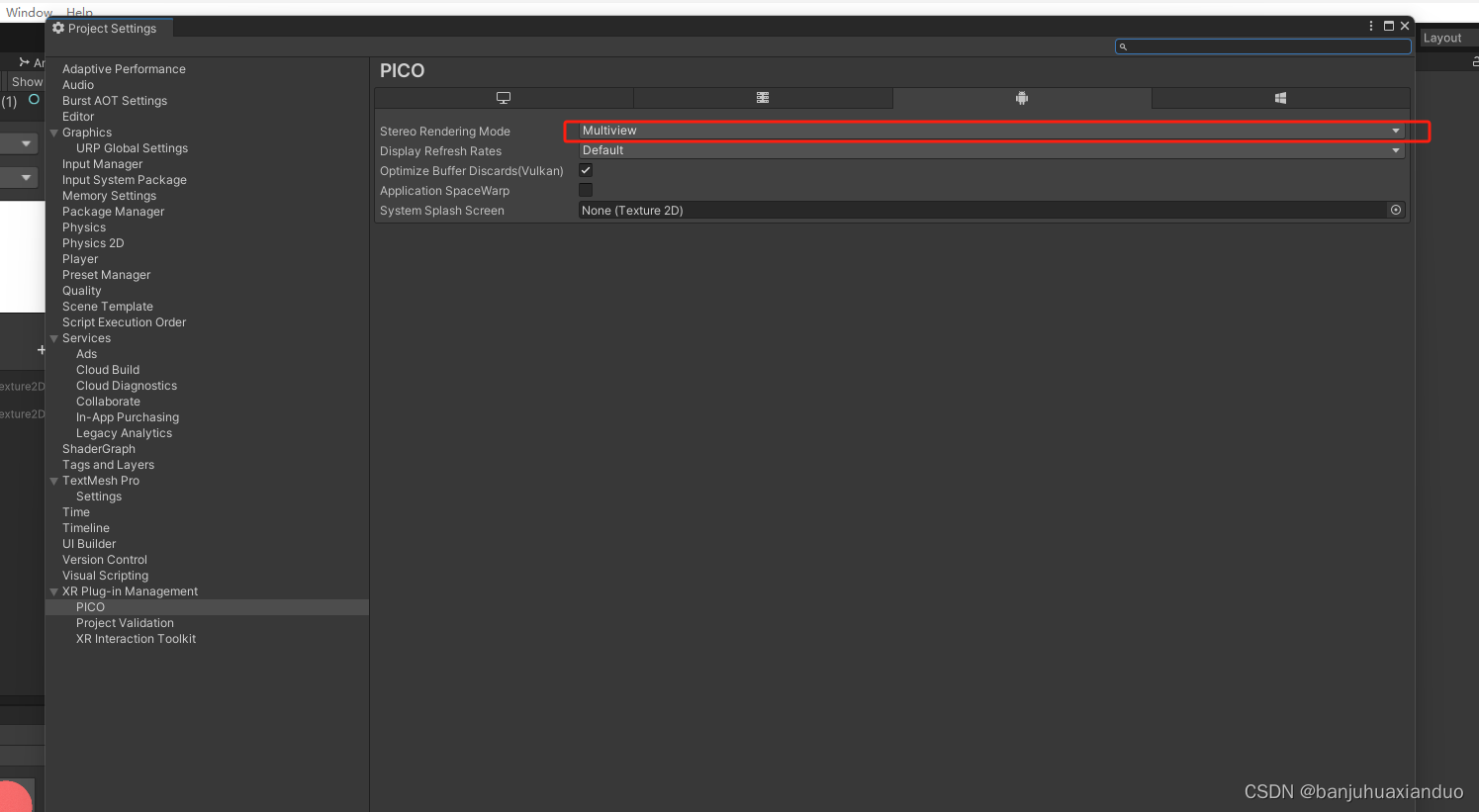This screenshot has width=1479, height=812.
Task: Open Time settings
Action: (x=76, y=512)
